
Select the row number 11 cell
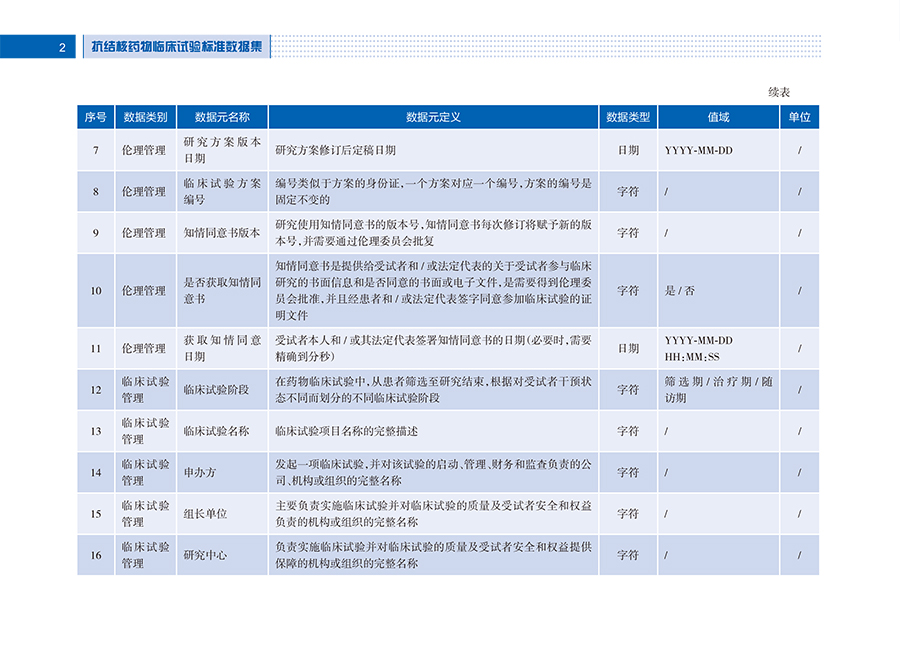tap(96, 348)
